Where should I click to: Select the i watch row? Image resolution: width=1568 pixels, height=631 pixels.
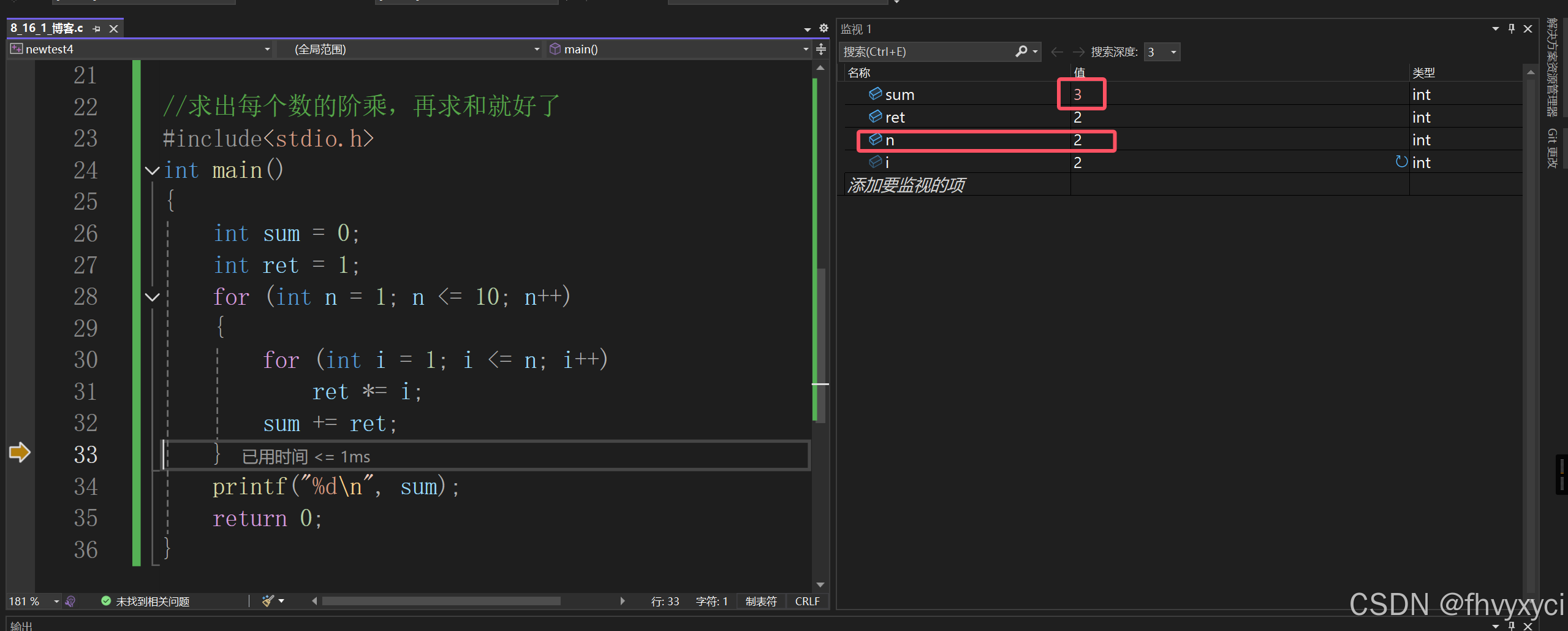pos(1183,163)
